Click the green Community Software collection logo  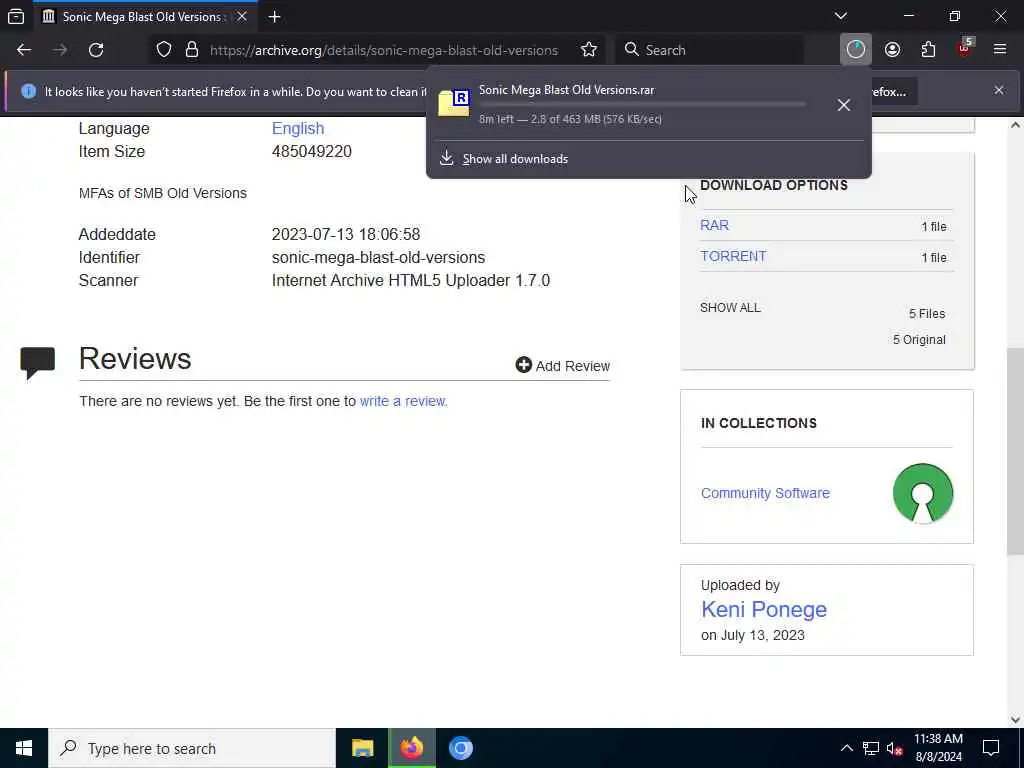point(923,493)
